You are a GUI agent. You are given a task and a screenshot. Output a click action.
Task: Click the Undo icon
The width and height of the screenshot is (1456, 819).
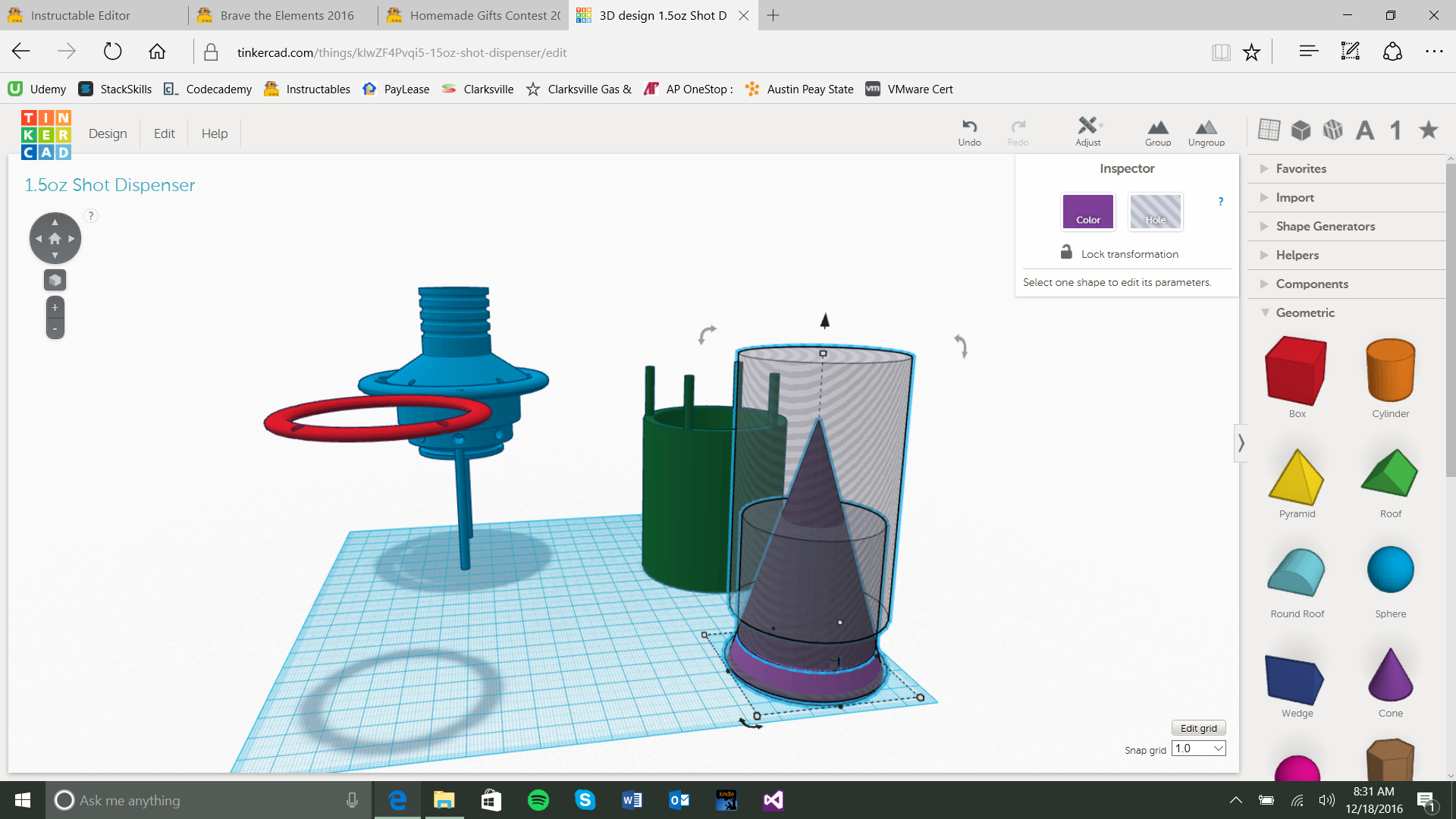click(x=969, y=131)
